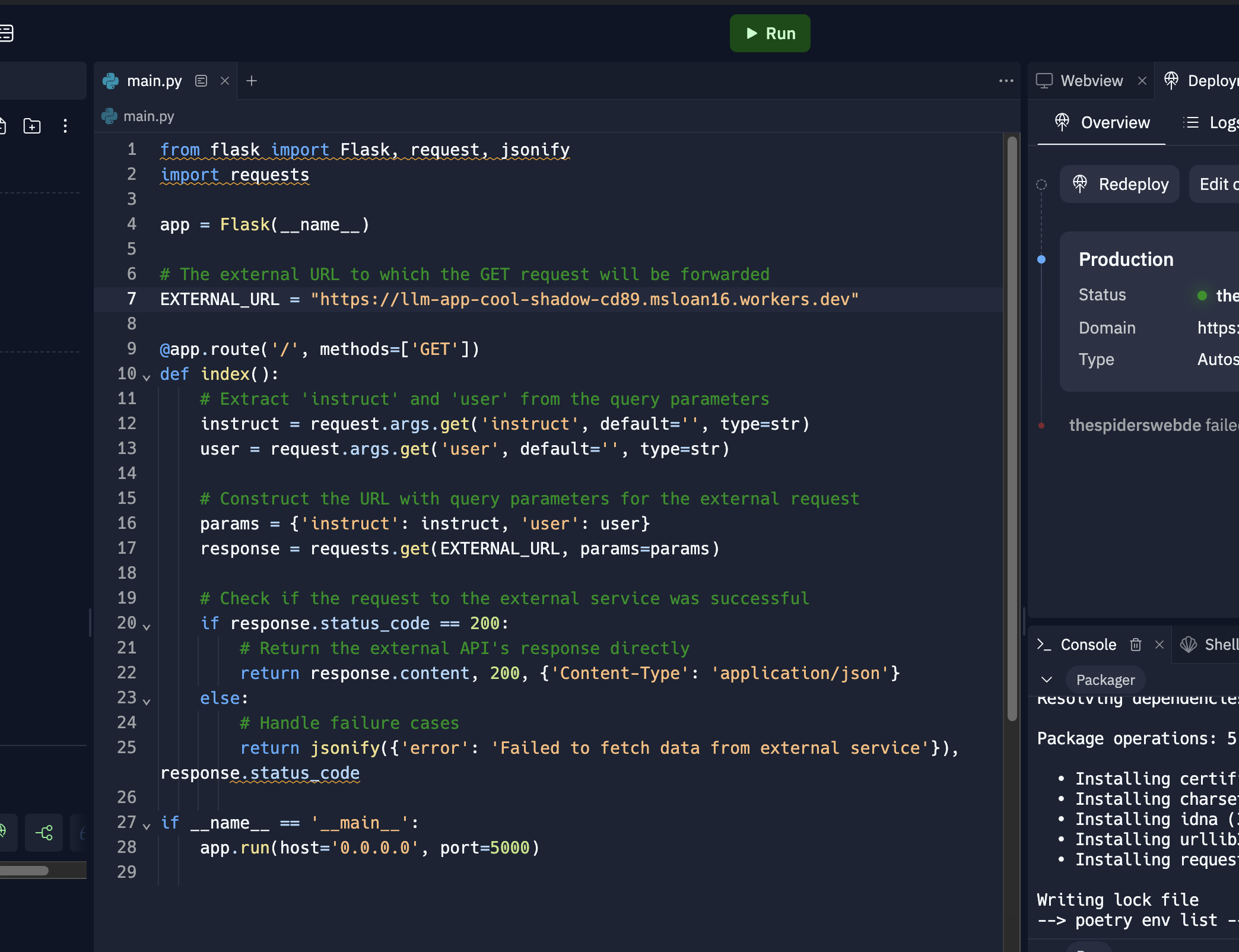1239x952 pixels.
Task: Click the editor vertical scrollbar
Action: (1012, 427)
